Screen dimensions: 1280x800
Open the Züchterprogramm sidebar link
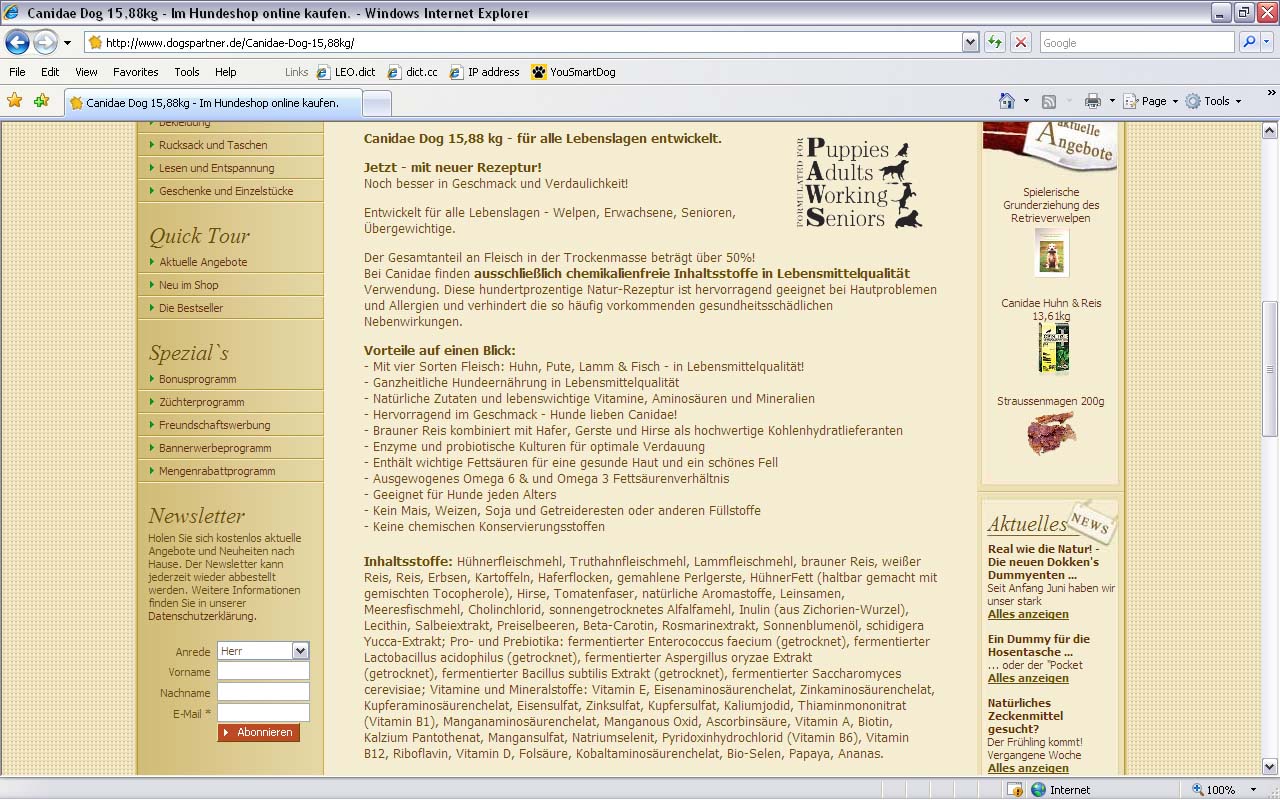201,402
